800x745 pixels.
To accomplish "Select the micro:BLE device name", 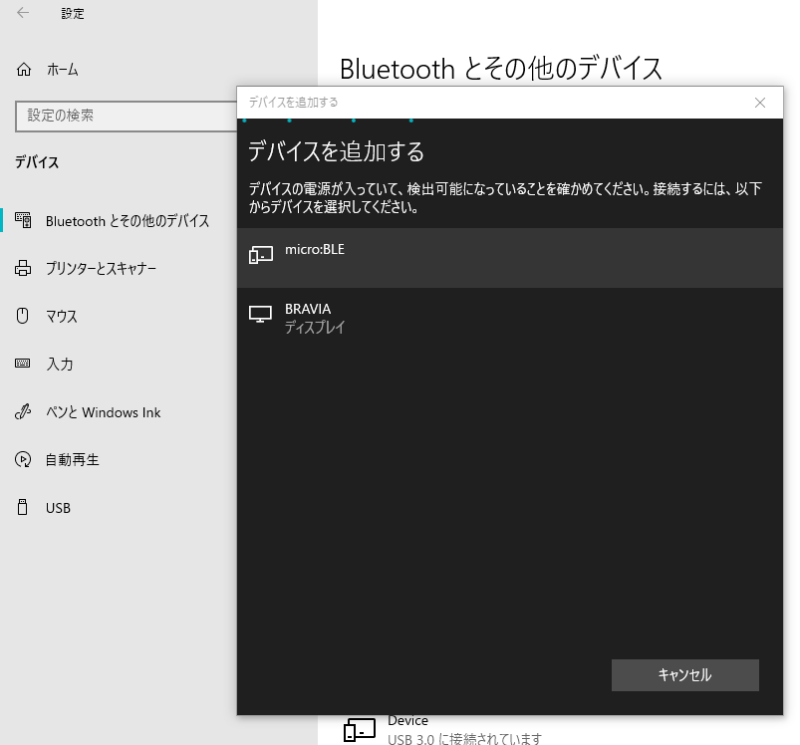I will [314, 249].
